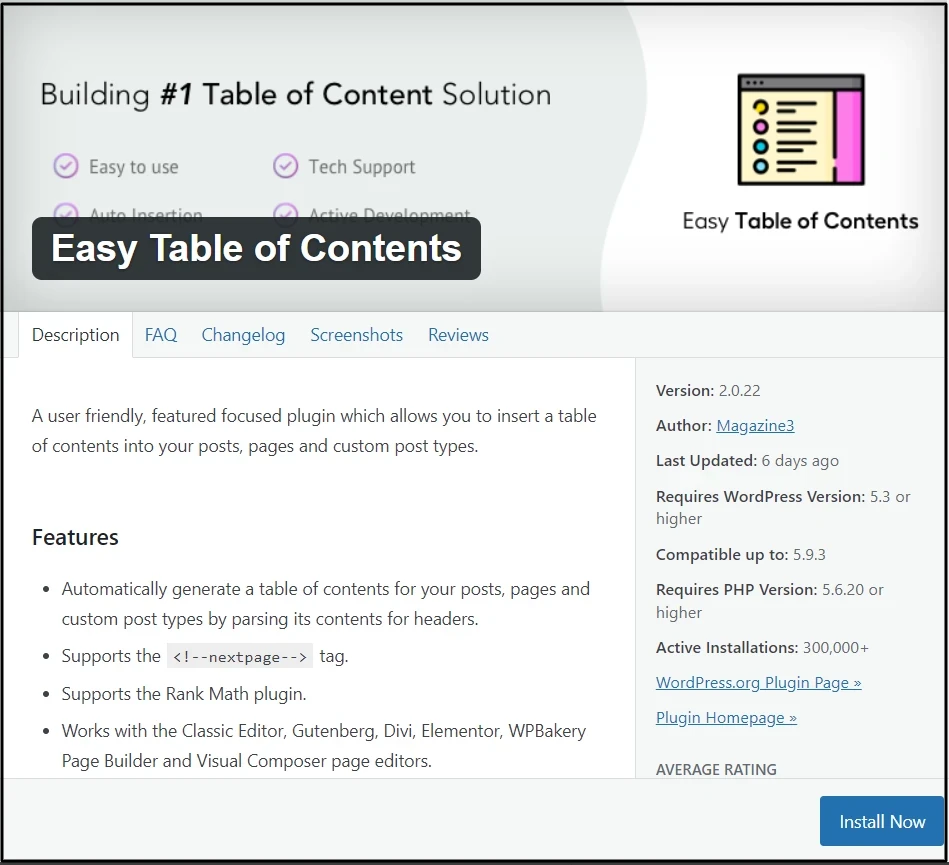Click the nextpage code tag

[x=240, y=657]
